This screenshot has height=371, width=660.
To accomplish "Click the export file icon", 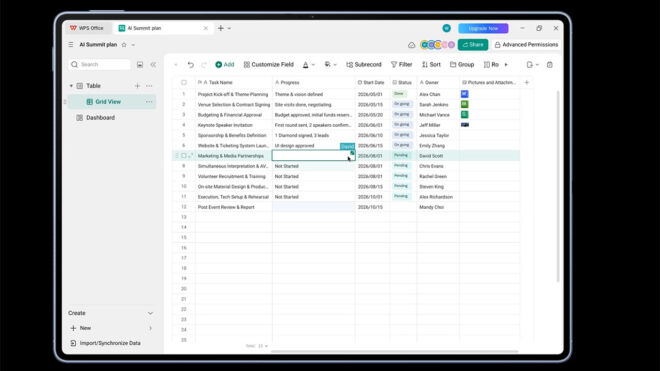I will click(530, 64).
